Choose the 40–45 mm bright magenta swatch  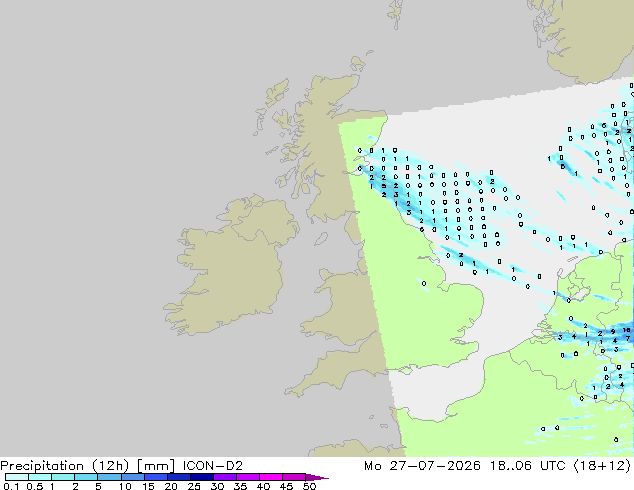click(270, 477)
